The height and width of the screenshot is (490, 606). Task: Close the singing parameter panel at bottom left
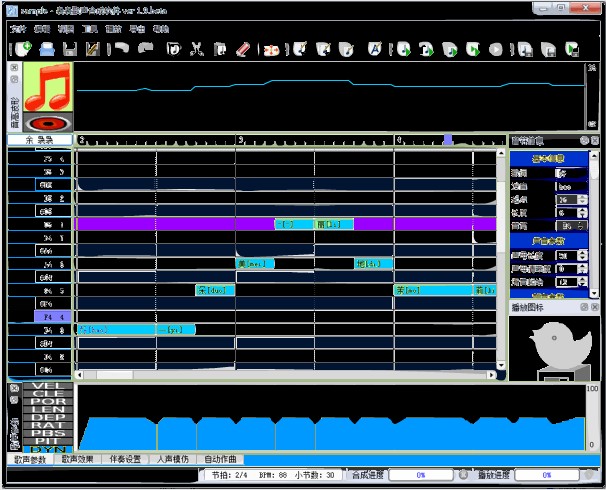[x=14, y=388]
